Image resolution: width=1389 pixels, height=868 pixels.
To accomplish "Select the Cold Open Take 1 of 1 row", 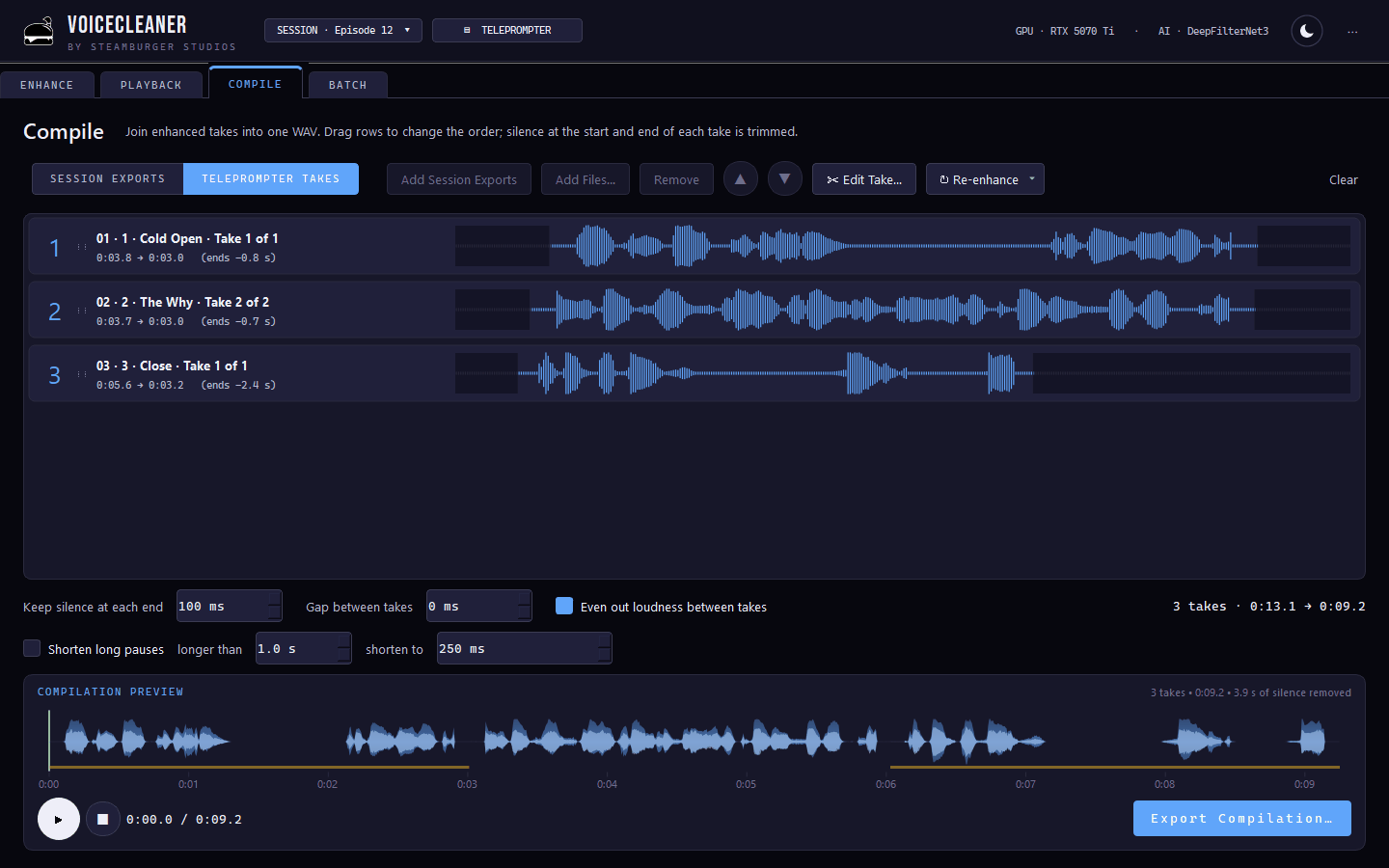I will coord(694,247).
